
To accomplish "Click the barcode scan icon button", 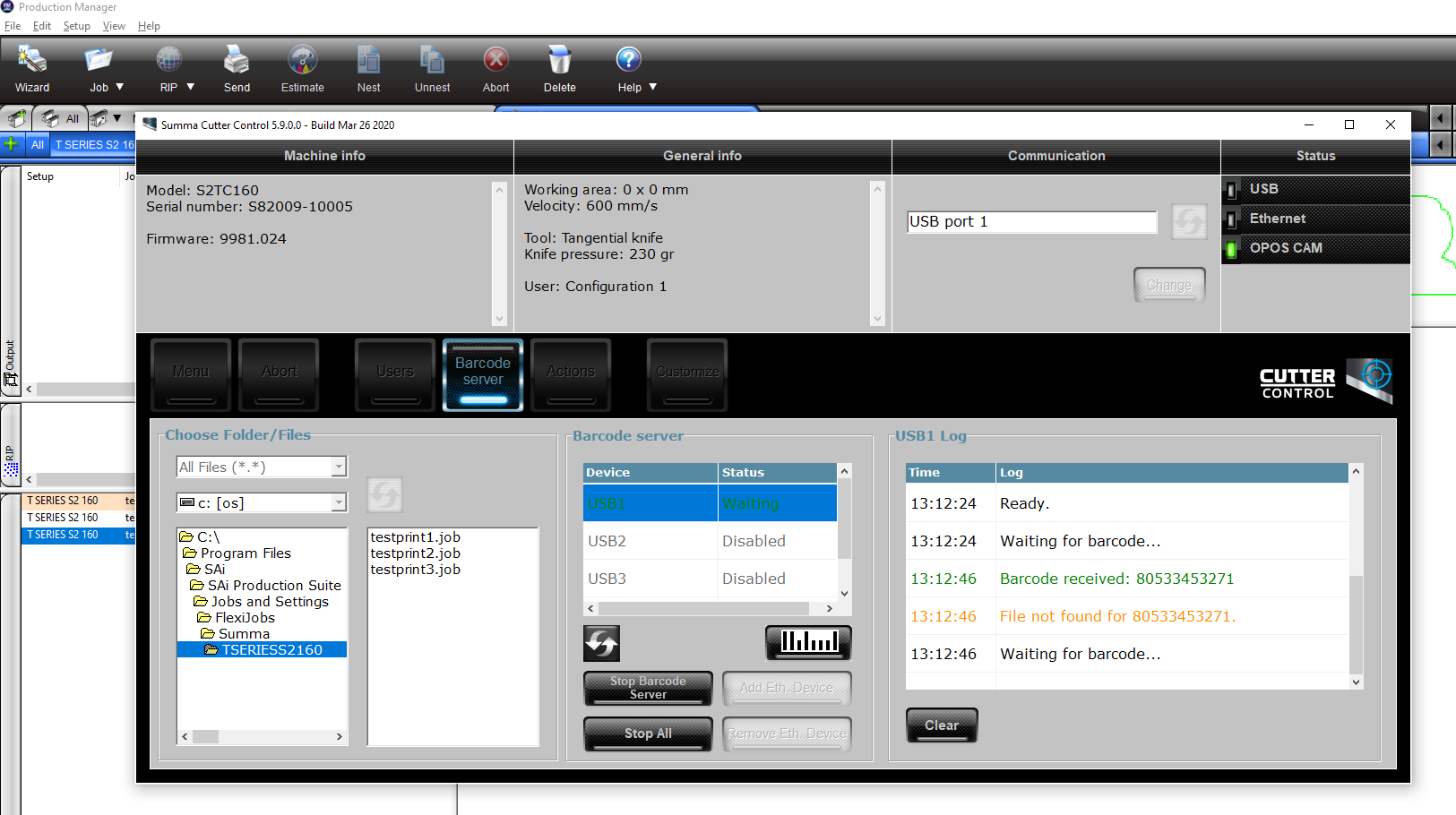I will point(808,642).
